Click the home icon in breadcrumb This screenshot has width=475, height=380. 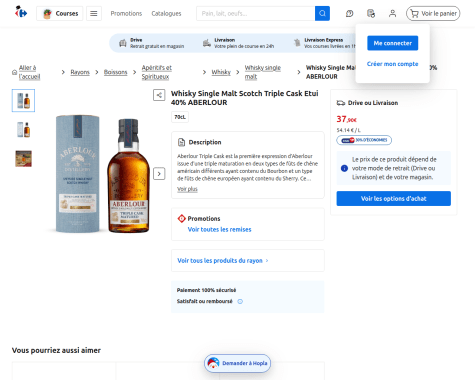tap(14, 72)
